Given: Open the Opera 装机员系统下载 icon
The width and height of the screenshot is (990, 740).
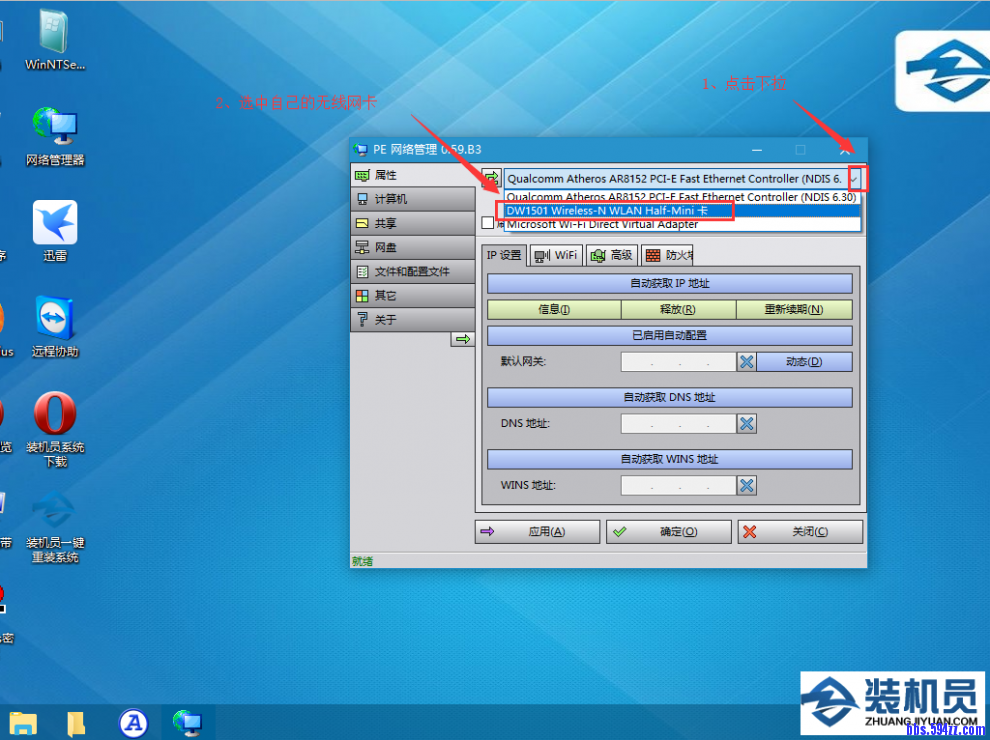Looking at the screenshot, I should coord(54,414).
